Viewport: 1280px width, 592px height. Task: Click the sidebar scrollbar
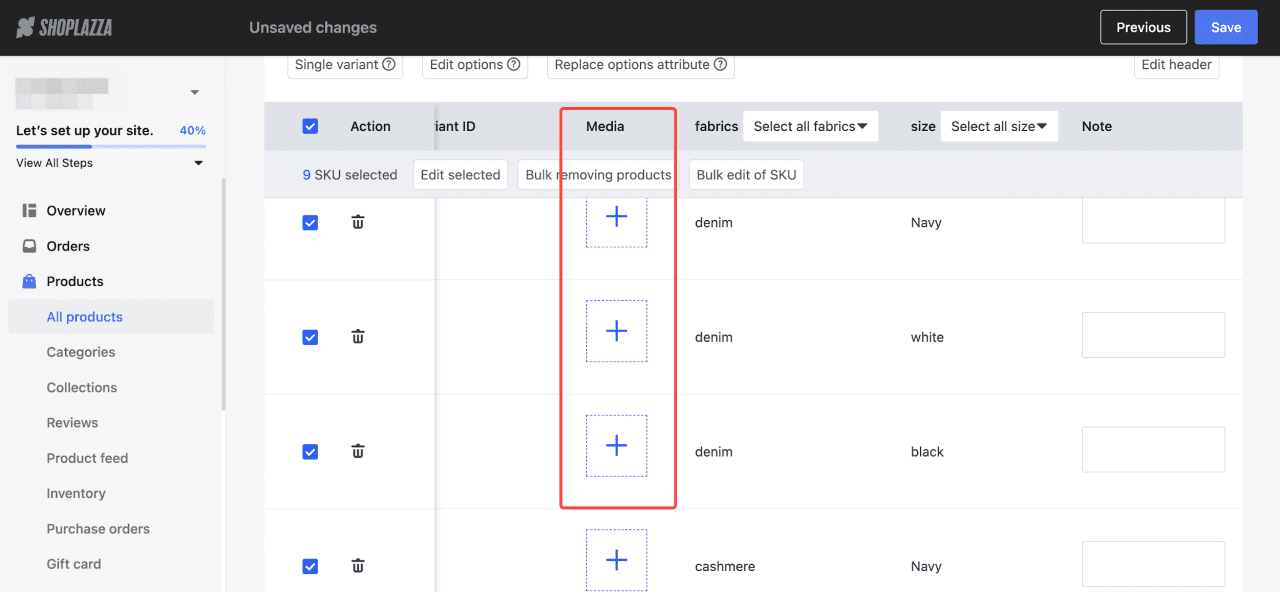(223, 295)
